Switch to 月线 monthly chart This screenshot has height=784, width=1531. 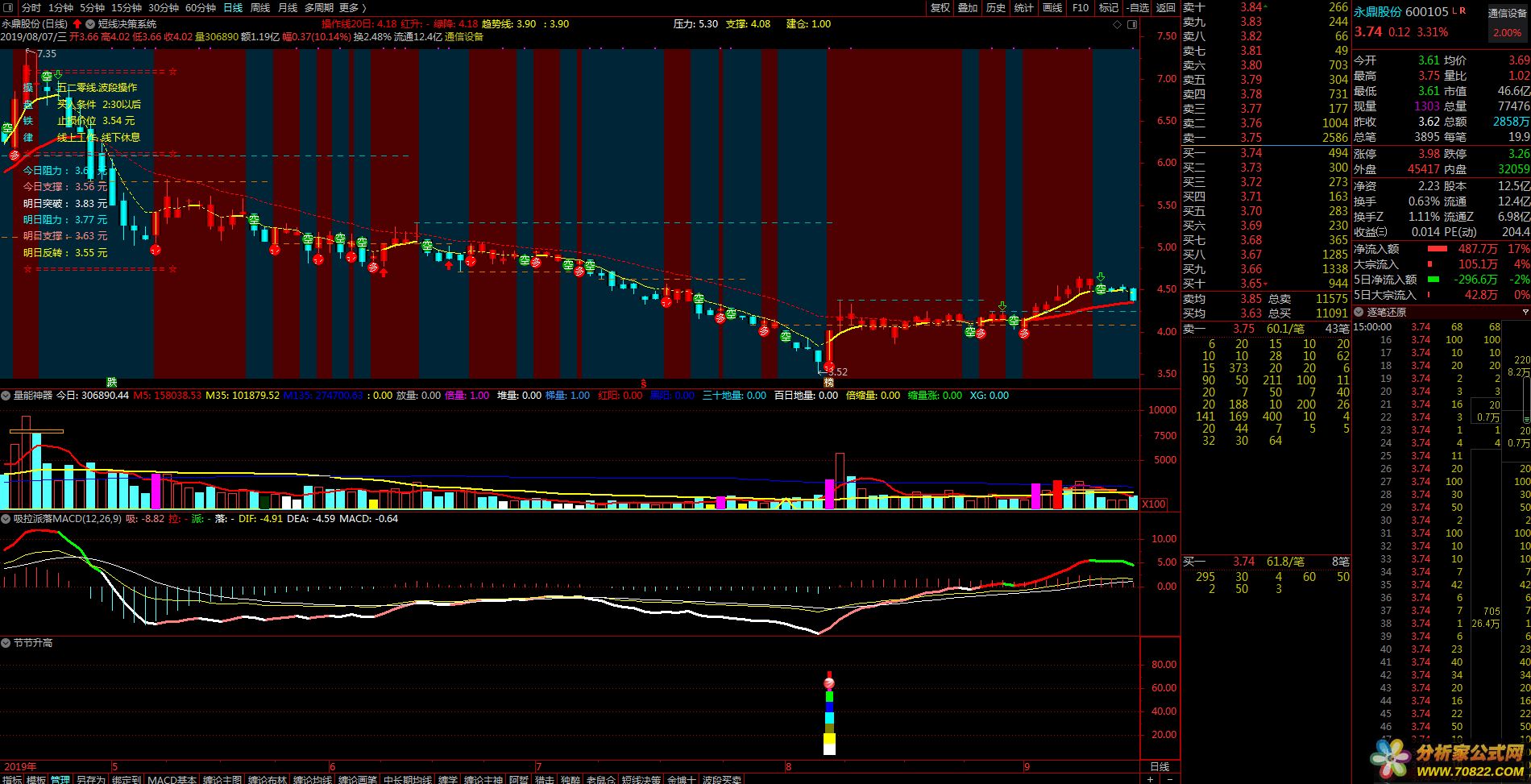(287, 7)
